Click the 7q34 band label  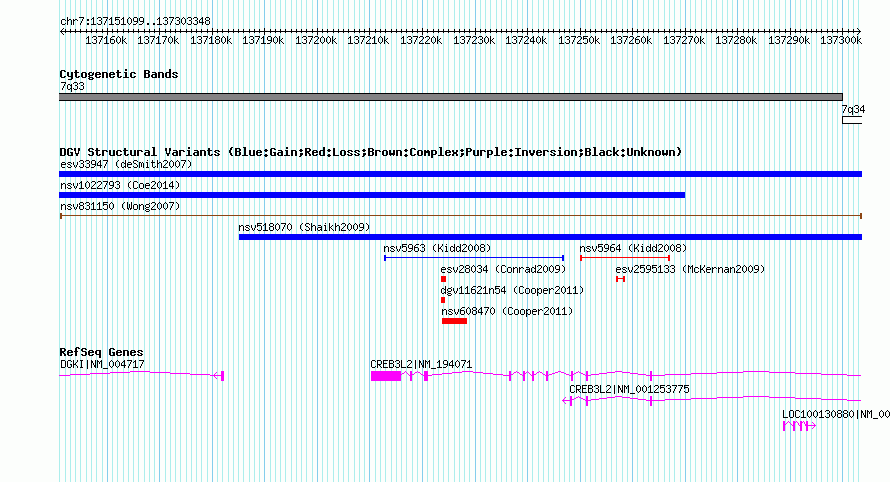point(853,109)
